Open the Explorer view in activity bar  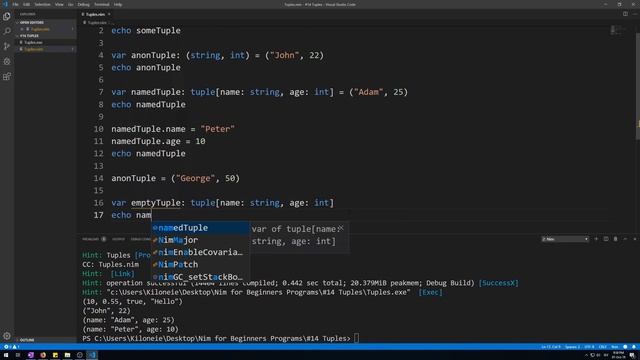point(7,16)
